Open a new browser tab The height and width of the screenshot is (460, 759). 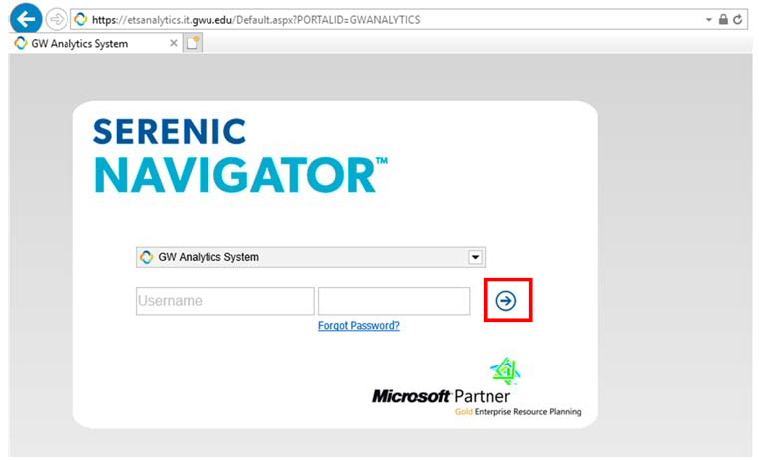coord(193,43)
